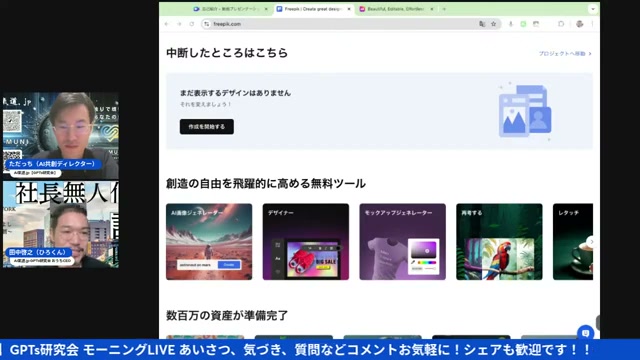Open a new browser tab
Screen dimensions: 640x360
tap(444, 9)
